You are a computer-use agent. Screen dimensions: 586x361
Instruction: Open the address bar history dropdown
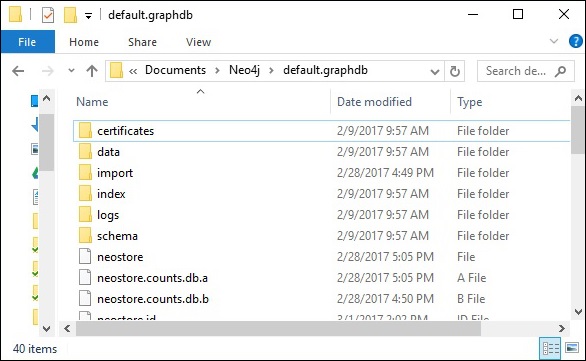tap(434, 71)
